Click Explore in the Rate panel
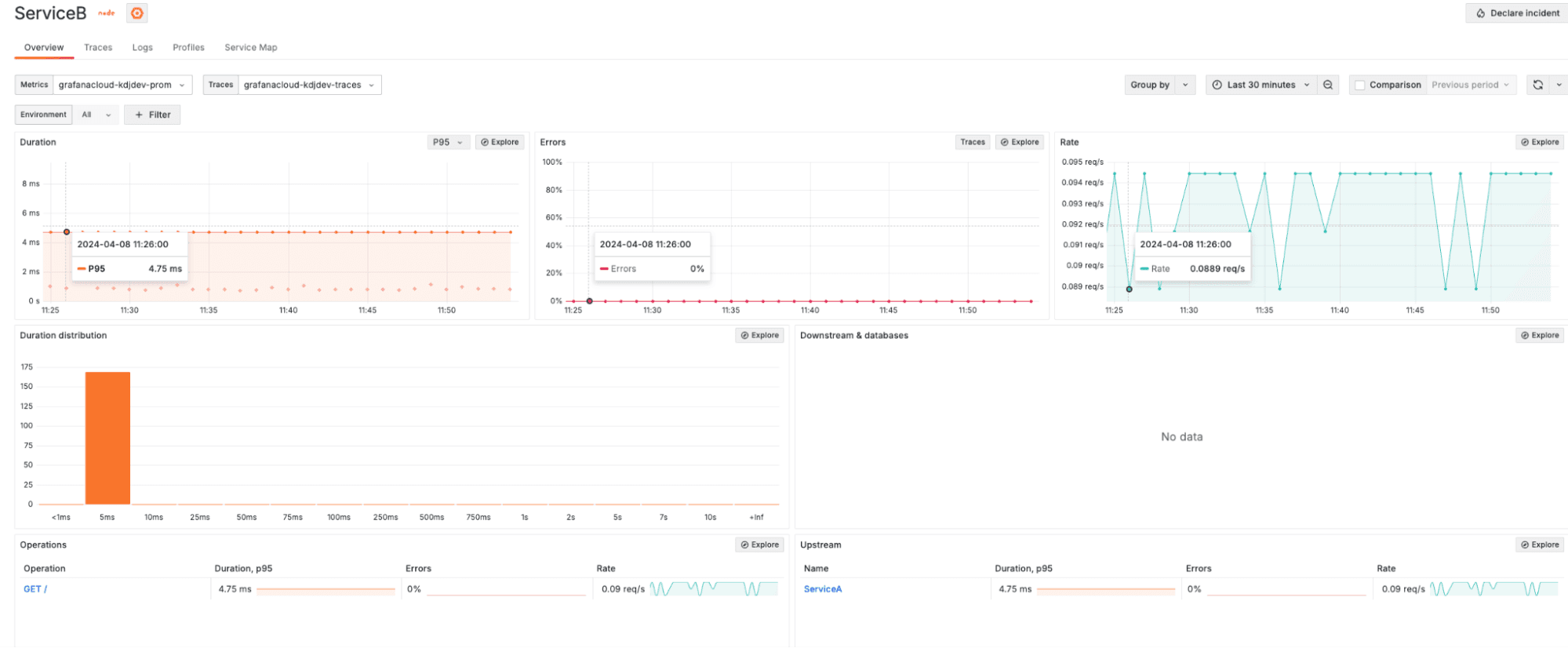Image resolution: width=1568 pixels, height=648 pixels. click(x=1540, y=142)
